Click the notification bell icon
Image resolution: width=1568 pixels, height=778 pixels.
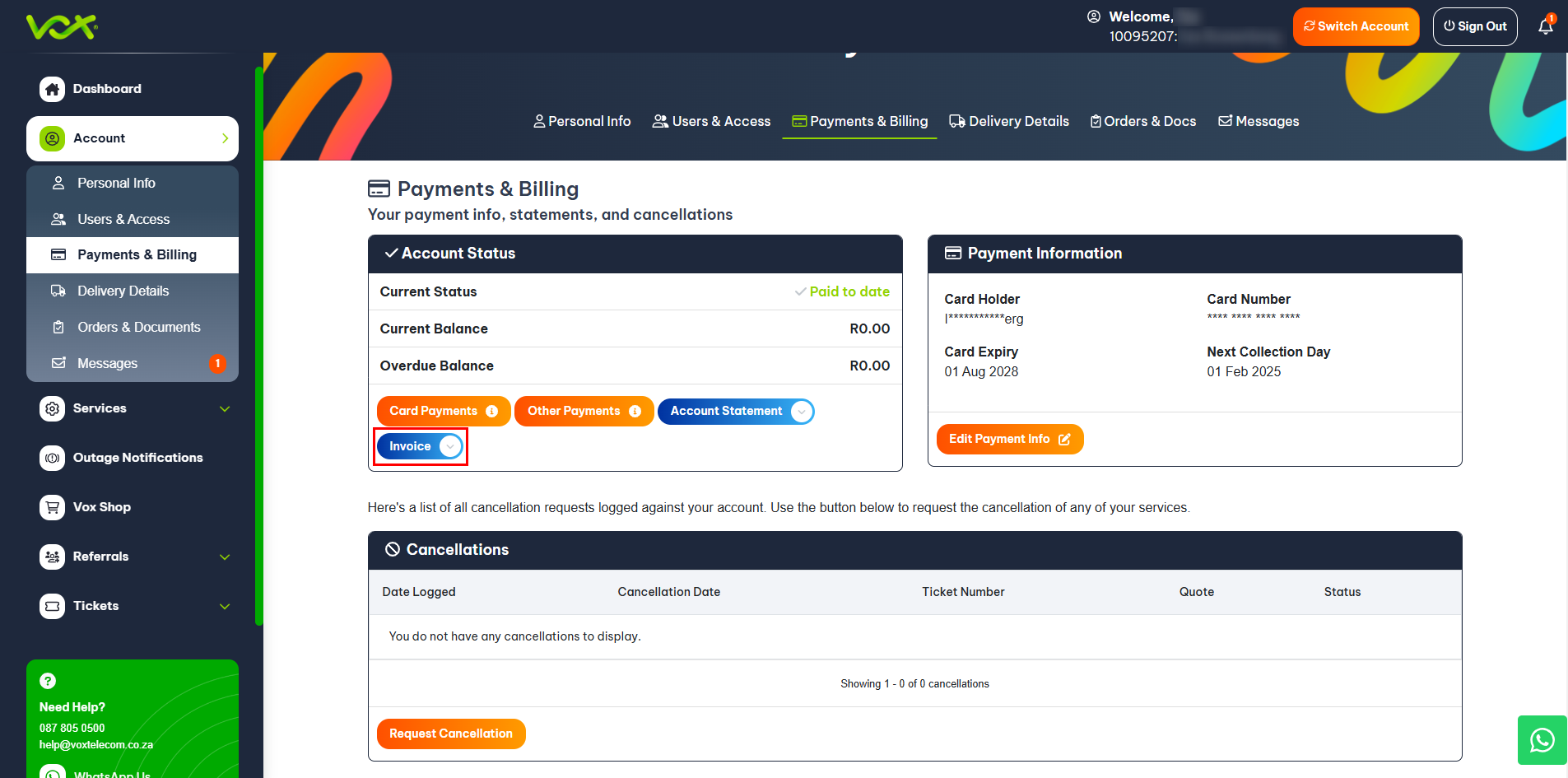tap(1545, 26)
